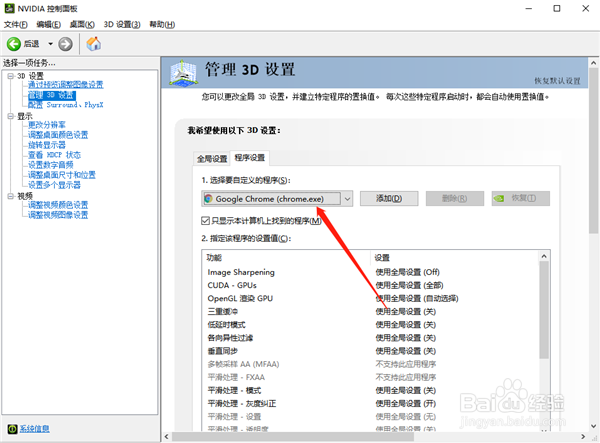Open 配置 Surround、PhysX item

(x=65, y=105)
